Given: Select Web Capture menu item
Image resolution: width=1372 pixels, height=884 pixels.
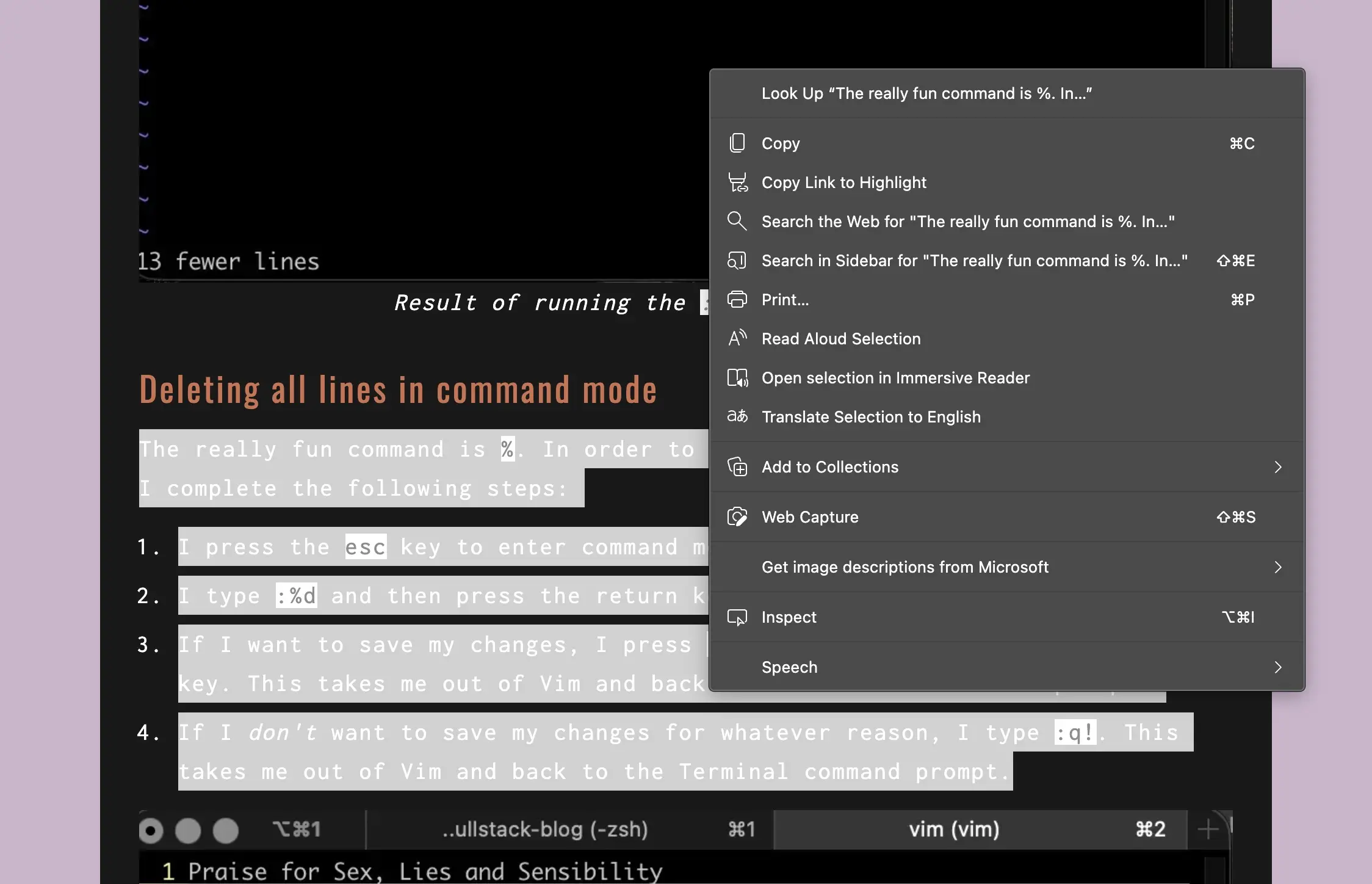Looking at the screenshot, I should (x=1007, y=516).
